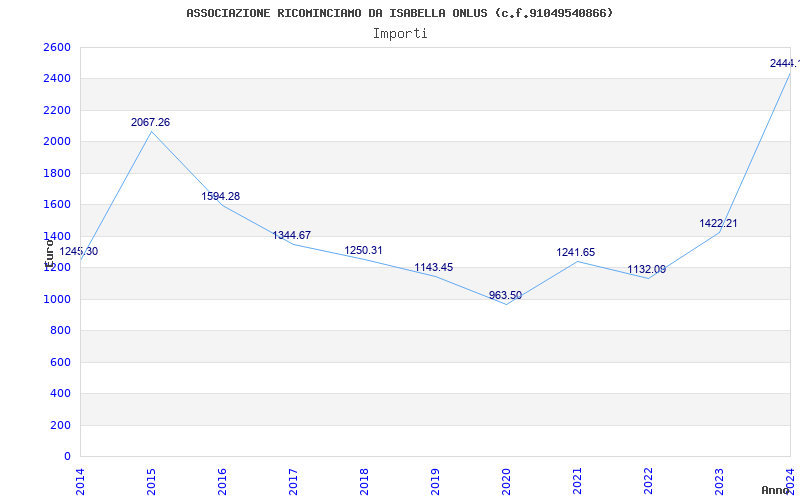Click y-axis value 1800
Screen dimensions: 800x500
coord(57,173)
